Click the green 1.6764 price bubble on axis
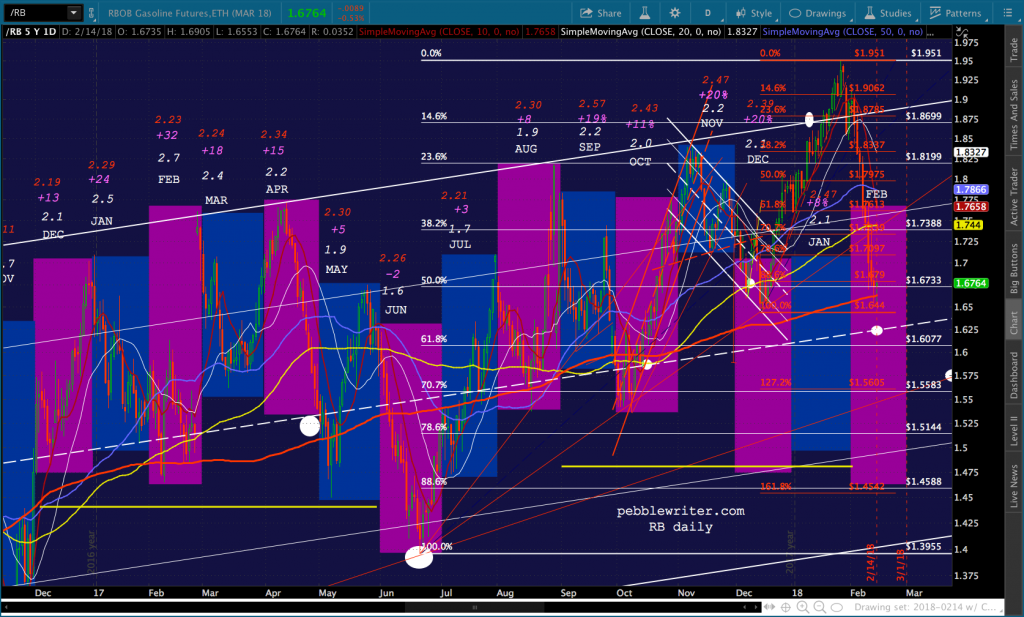1024x617 pixels. tap(971, 283)
